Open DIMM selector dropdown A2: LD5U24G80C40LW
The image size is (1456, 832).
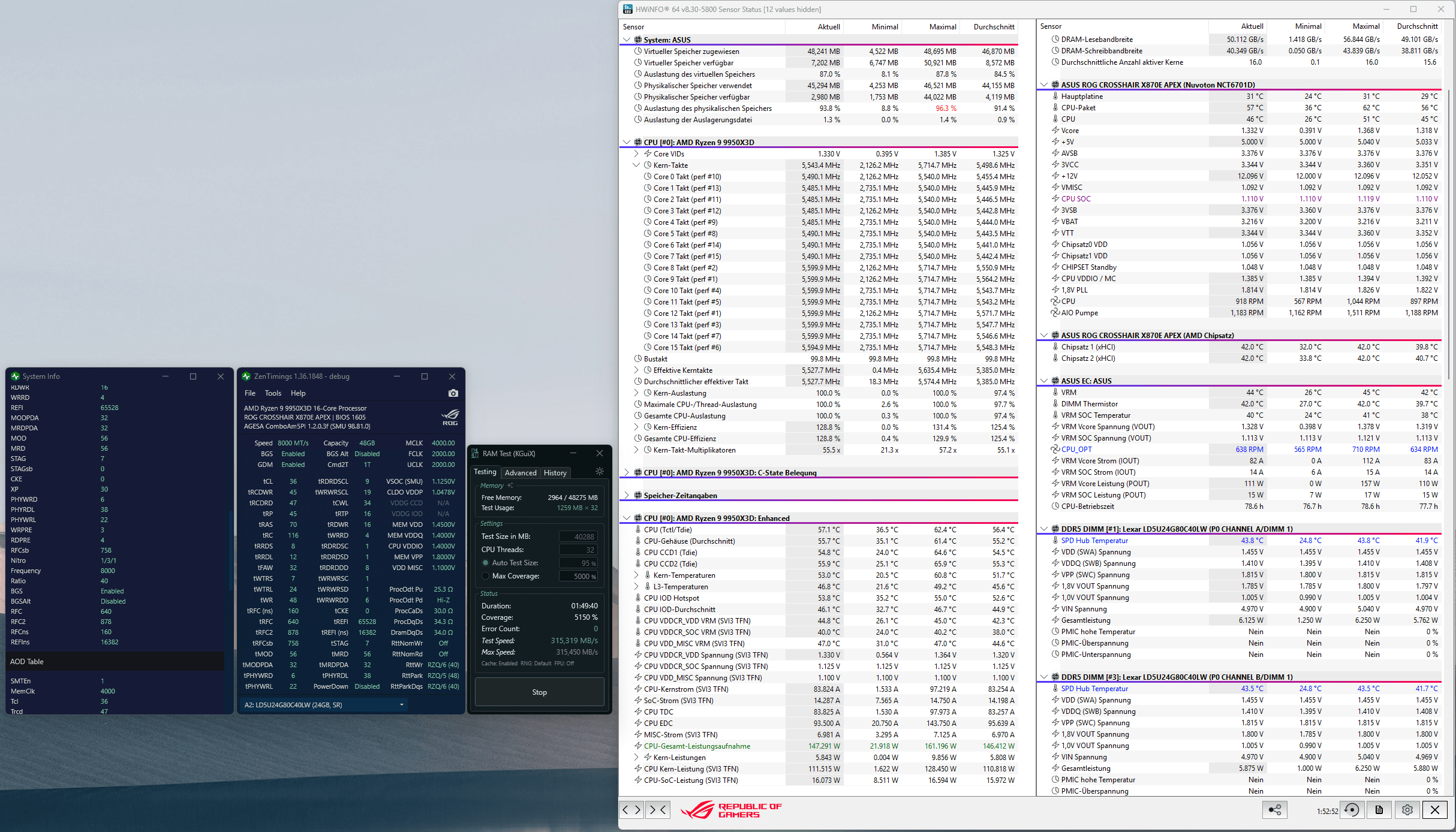[324, 705]
